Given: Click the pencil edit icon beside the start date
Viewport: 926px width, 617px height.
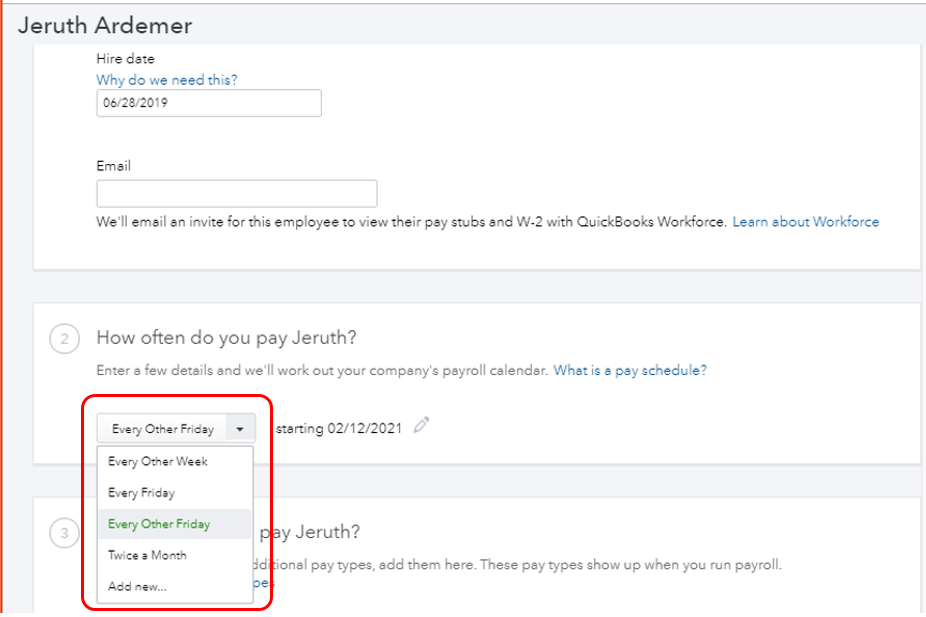Looking at the screenshot, I should pos(421,426).
